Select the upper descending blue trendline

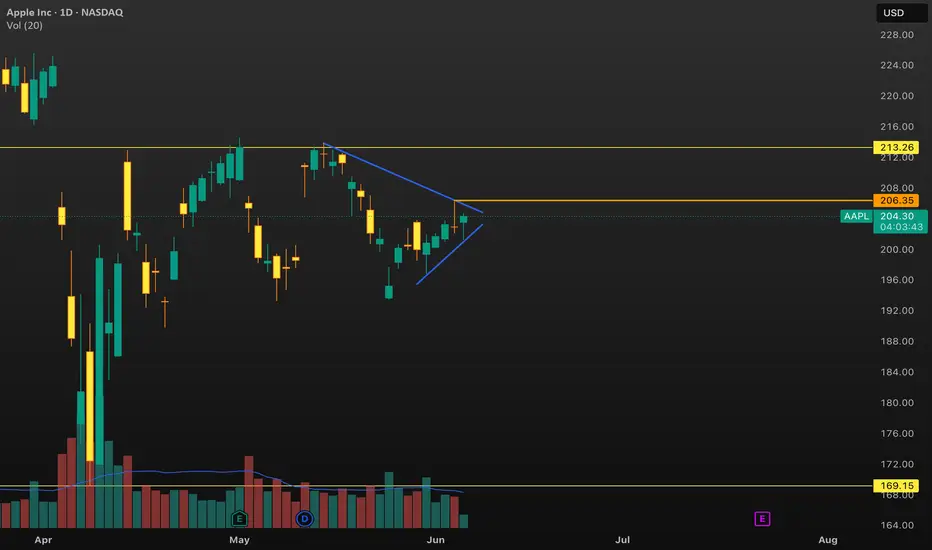point(403,178)
